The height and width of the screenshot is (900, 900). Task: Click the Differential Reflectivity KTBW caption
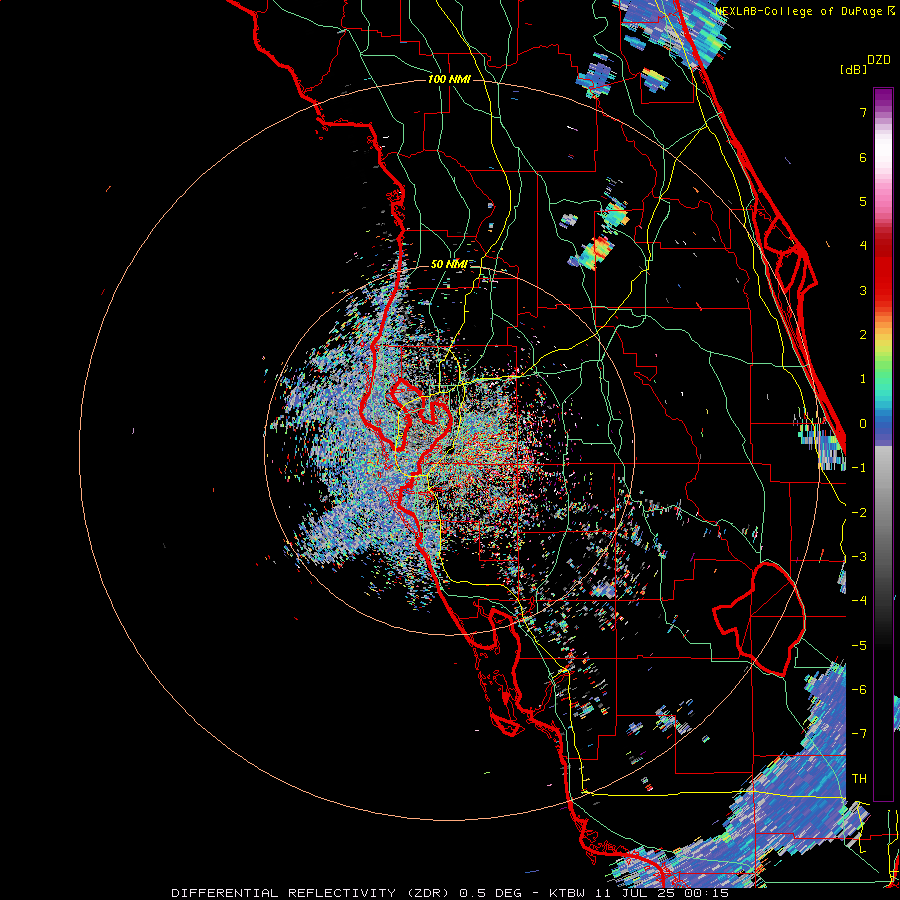[450, 893]
